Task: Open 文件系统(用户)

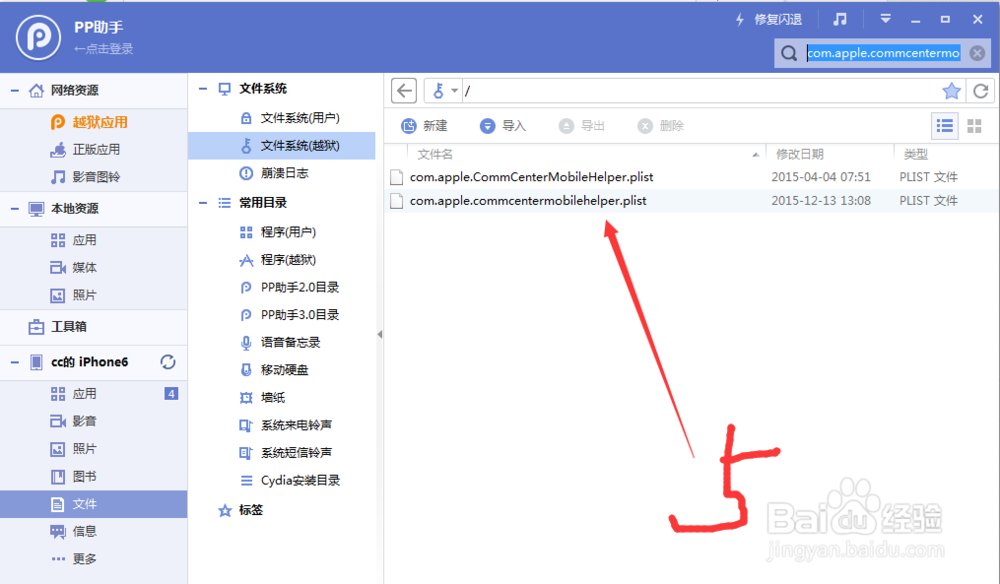Action: point(290,118)
